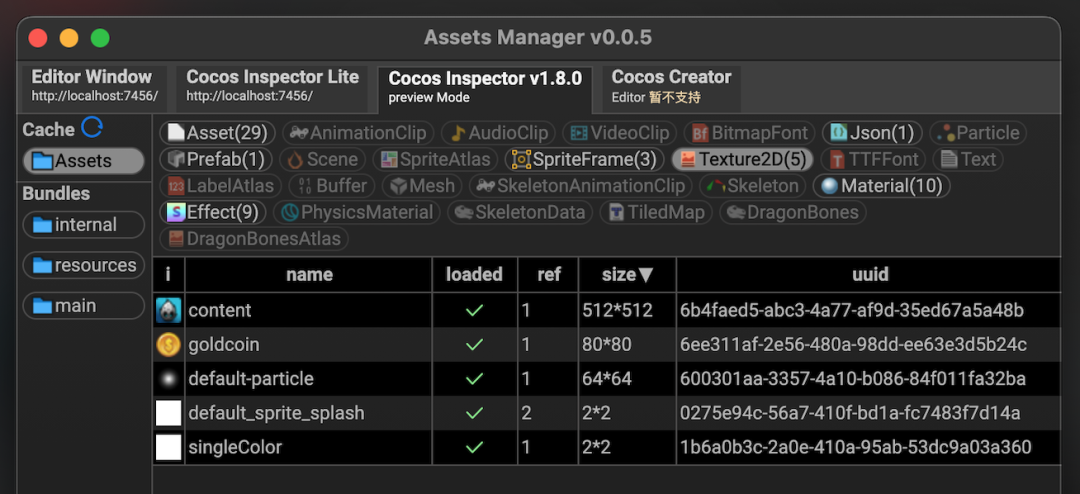Filter by Prefab(1) type
The image size is (1080, 494).
pyautogui.click(x=216, y=159)
